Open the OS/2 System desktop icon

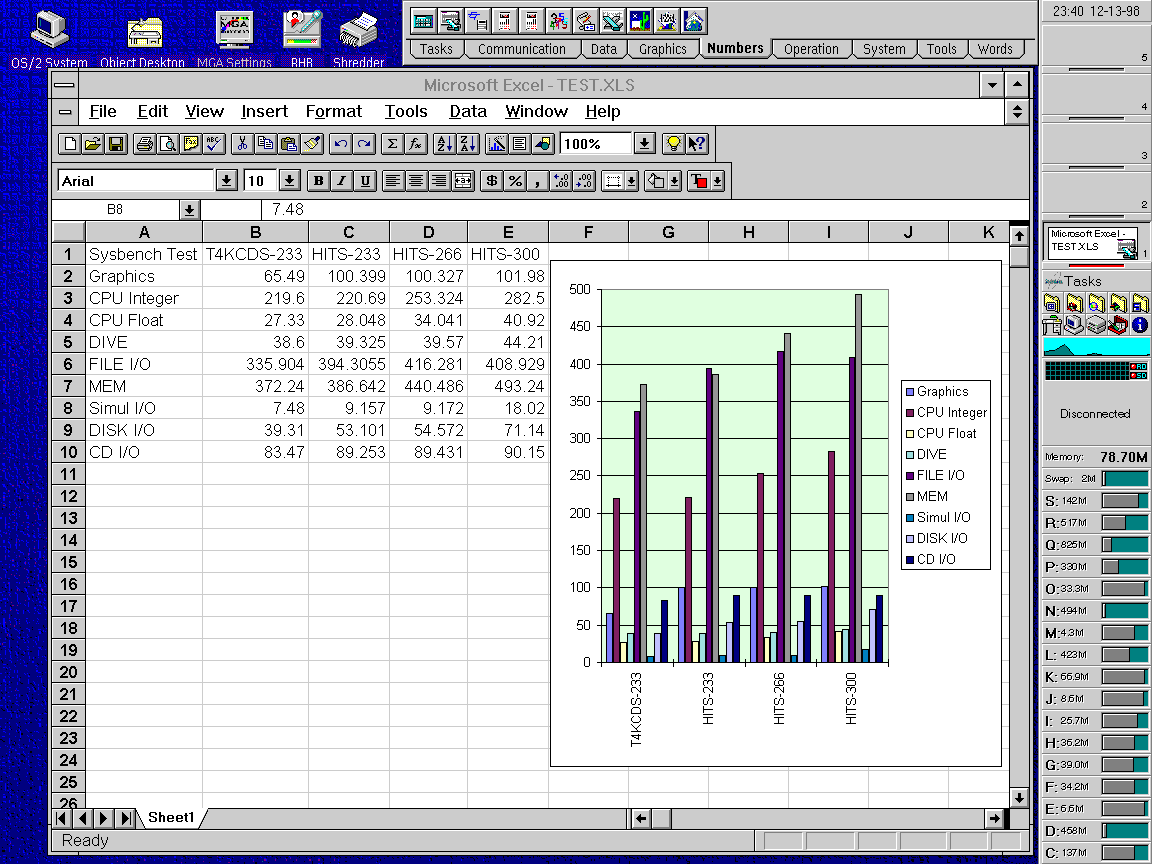coord(49,40)
